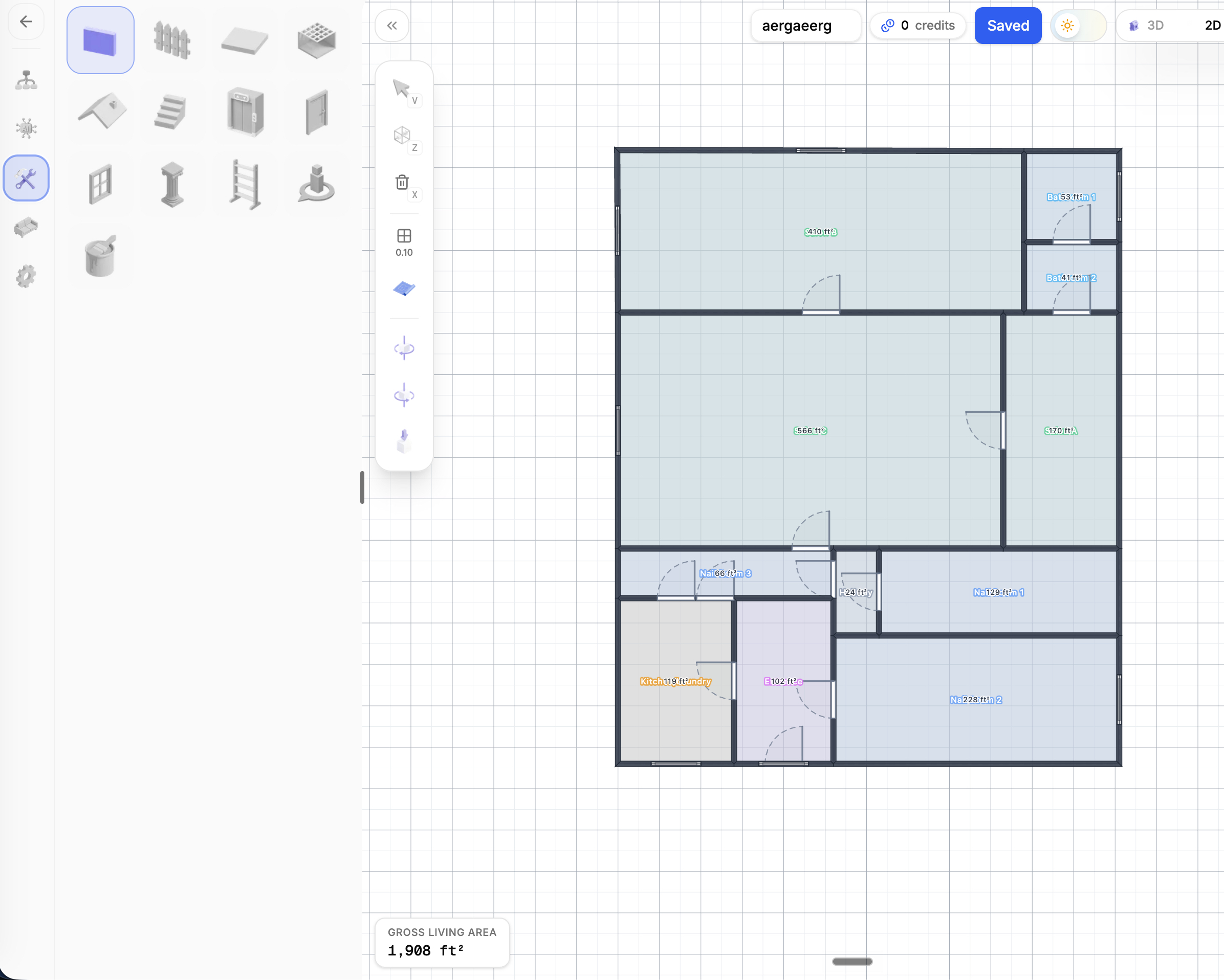
Task: Open the settings gear sidebar panel
Action: point(26,276)
